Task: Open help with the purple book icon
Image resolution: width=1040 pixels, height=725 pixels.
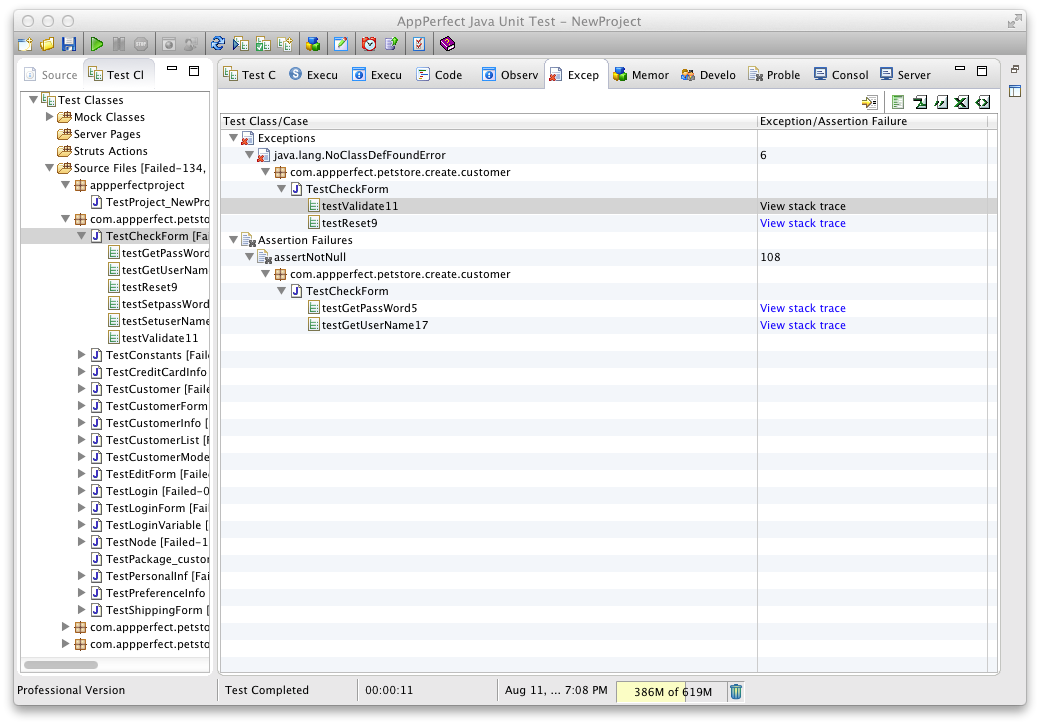Action: click(x=448, y=44)
